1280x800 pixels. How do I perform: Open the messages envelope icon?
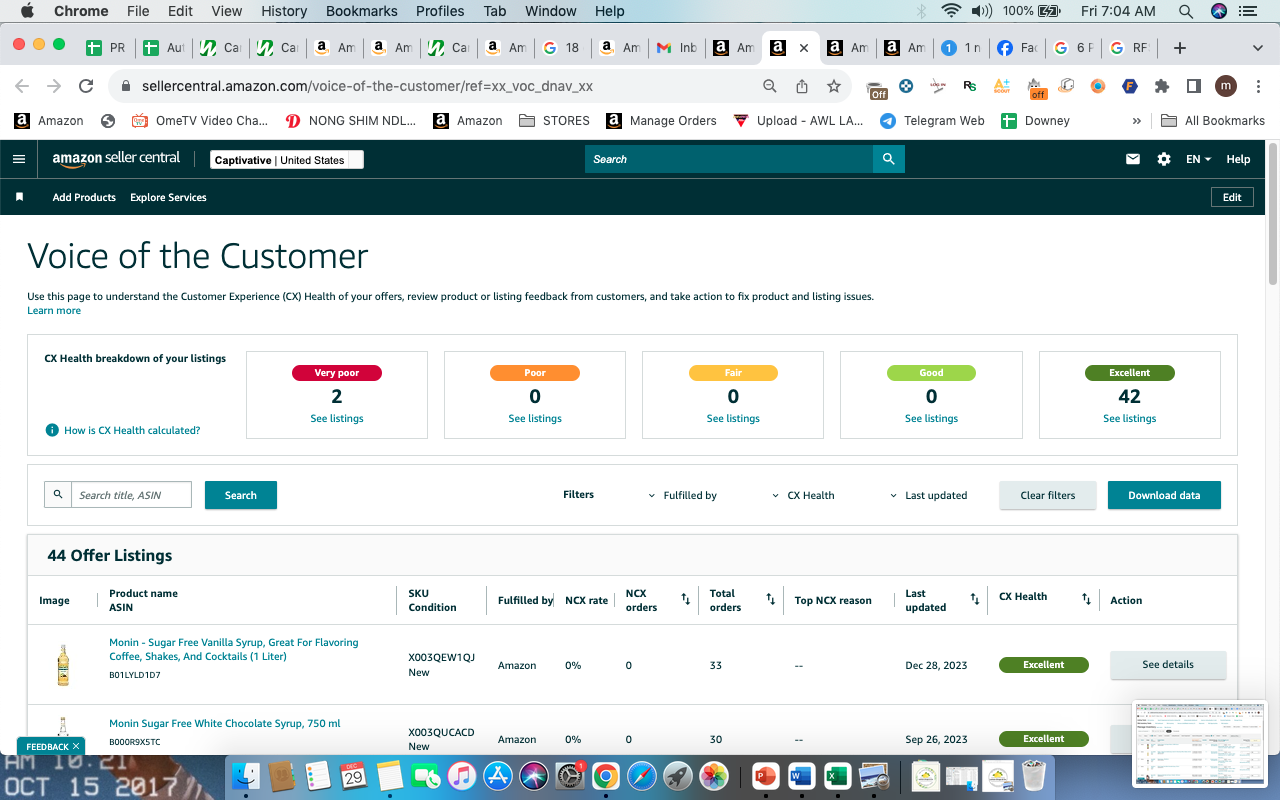tap(1133, 159)
